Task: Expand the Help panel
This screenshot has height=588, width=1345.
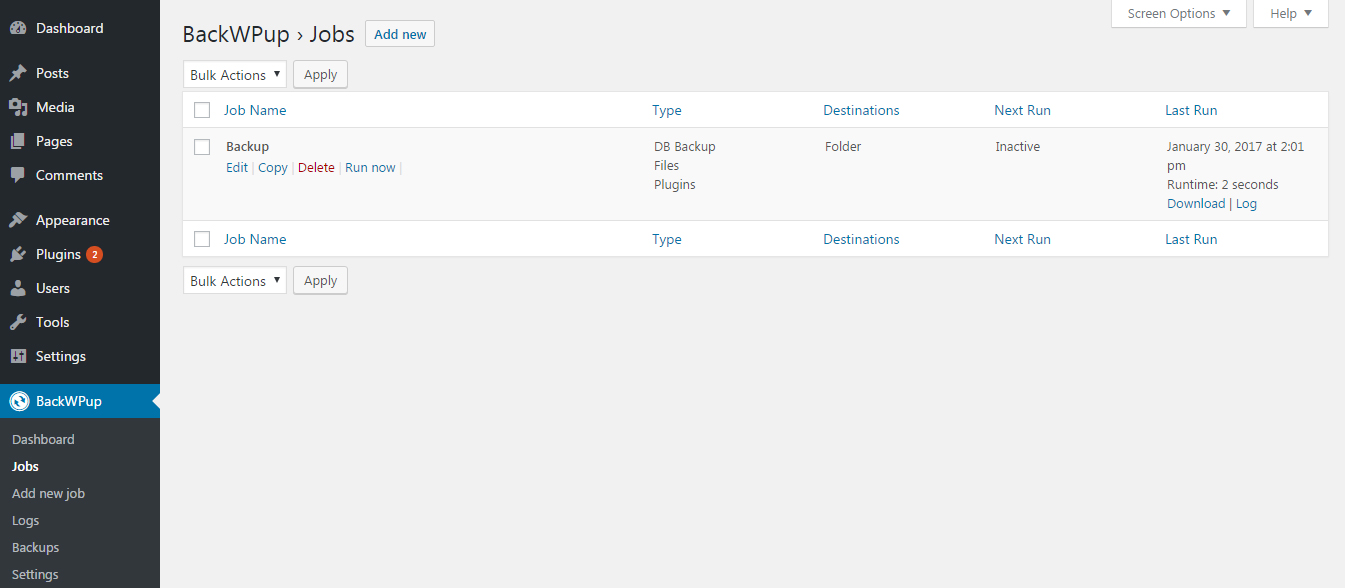Action: pyautogui.click(x=1291, y=14)
